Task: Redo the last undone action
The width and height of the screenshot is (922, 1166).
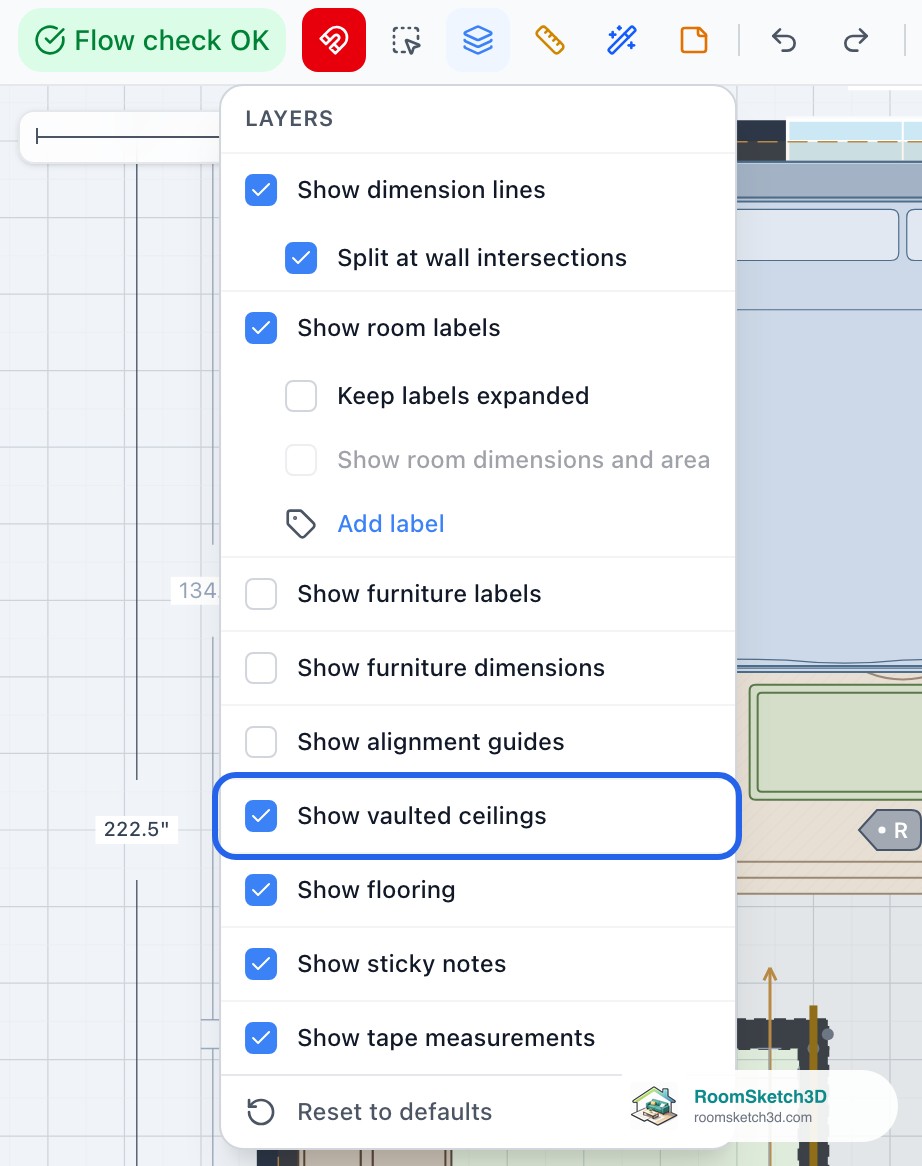Action: [x=856, y=40]
